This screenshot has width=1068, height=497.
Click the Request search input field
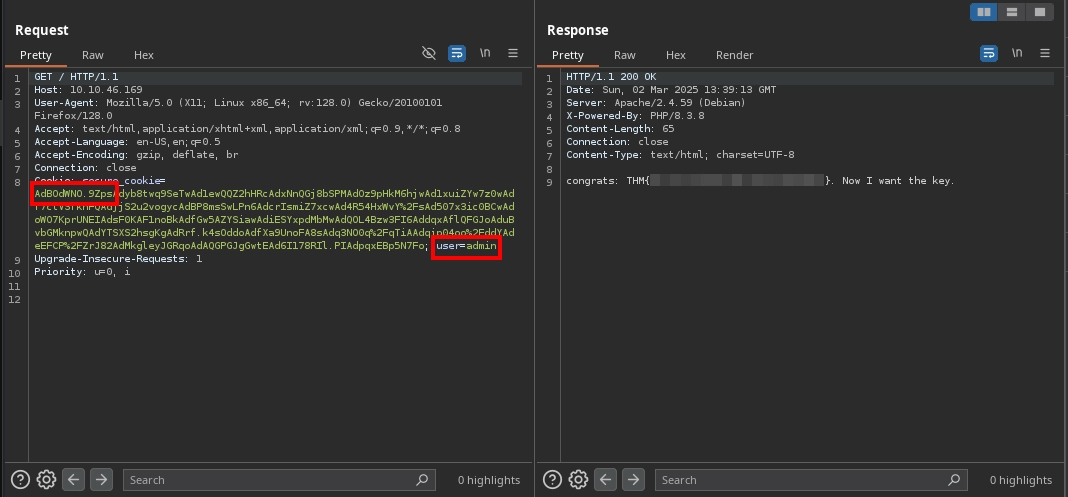click(270, 480)
